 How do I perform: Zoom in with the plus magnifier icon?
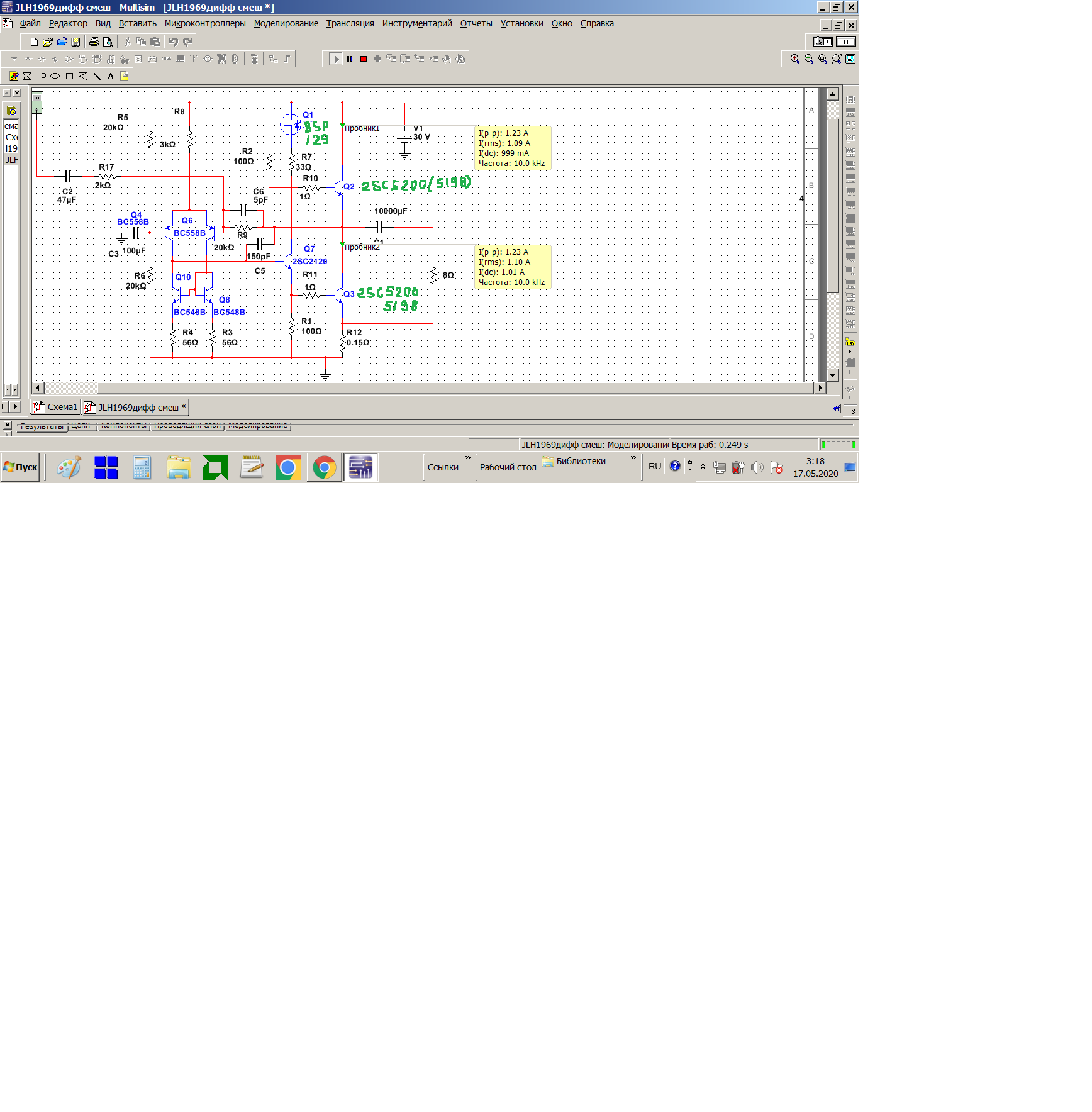point(795,59)
